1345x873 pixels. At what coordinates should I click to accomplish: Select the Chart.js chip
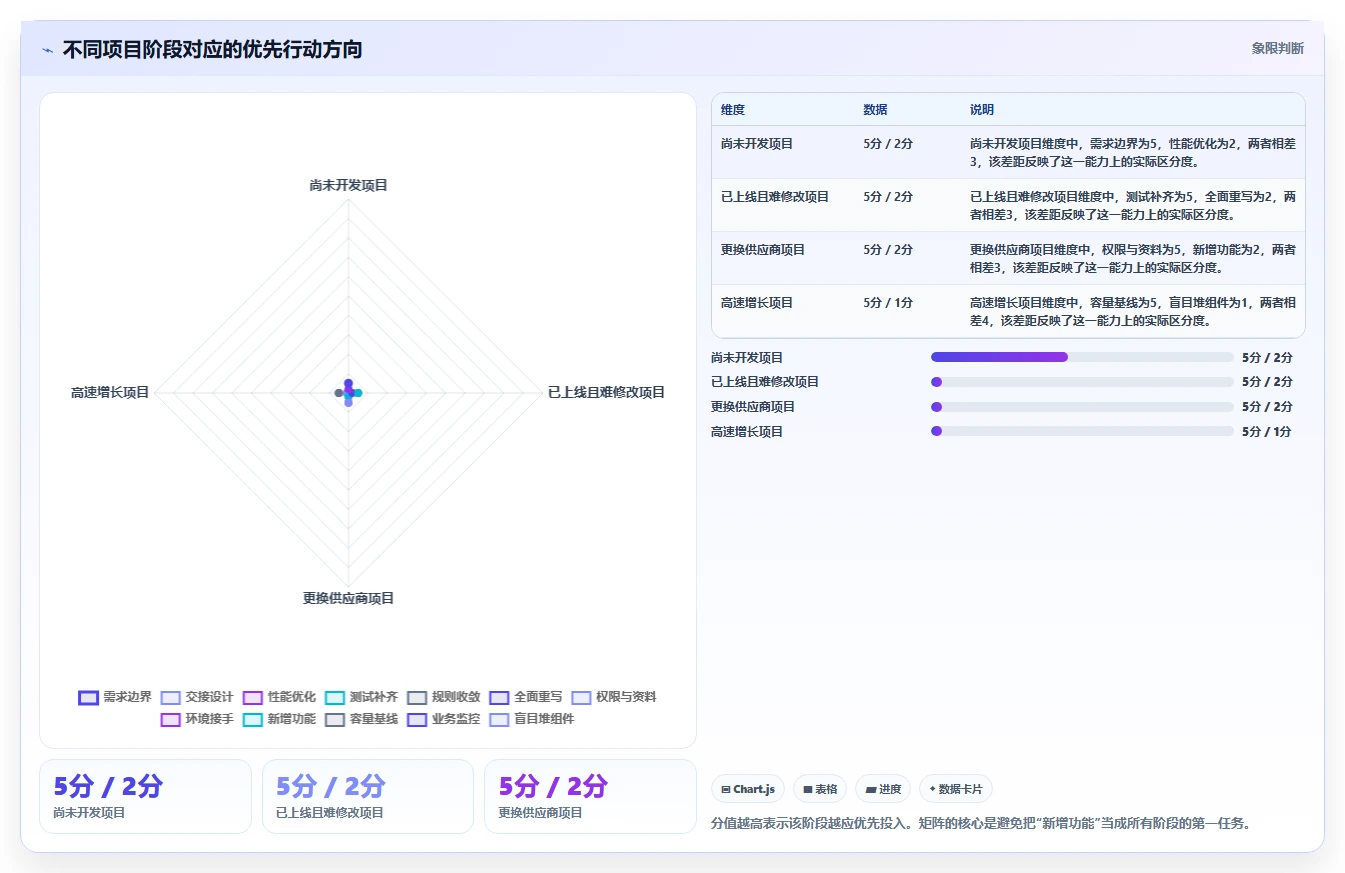(748, 789)
